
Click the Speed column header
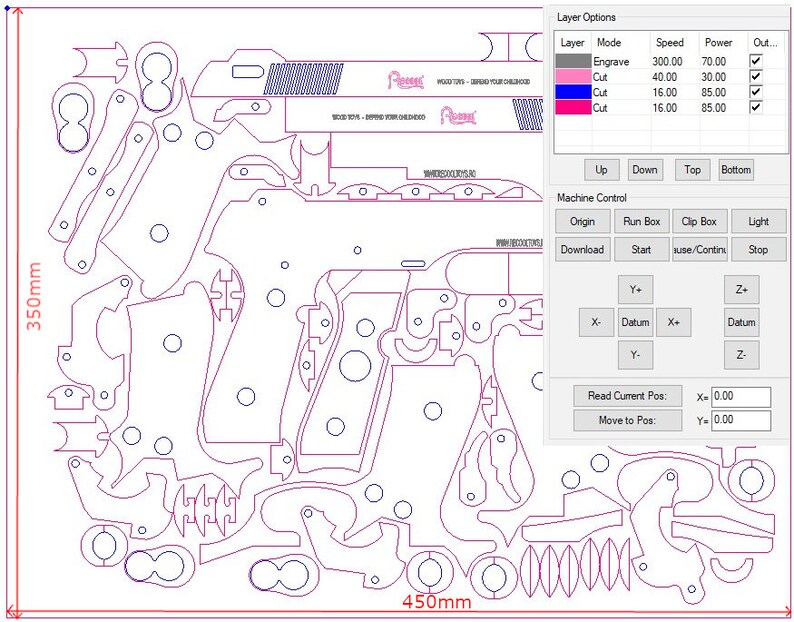pyautogui.click(x=674, y=43)
